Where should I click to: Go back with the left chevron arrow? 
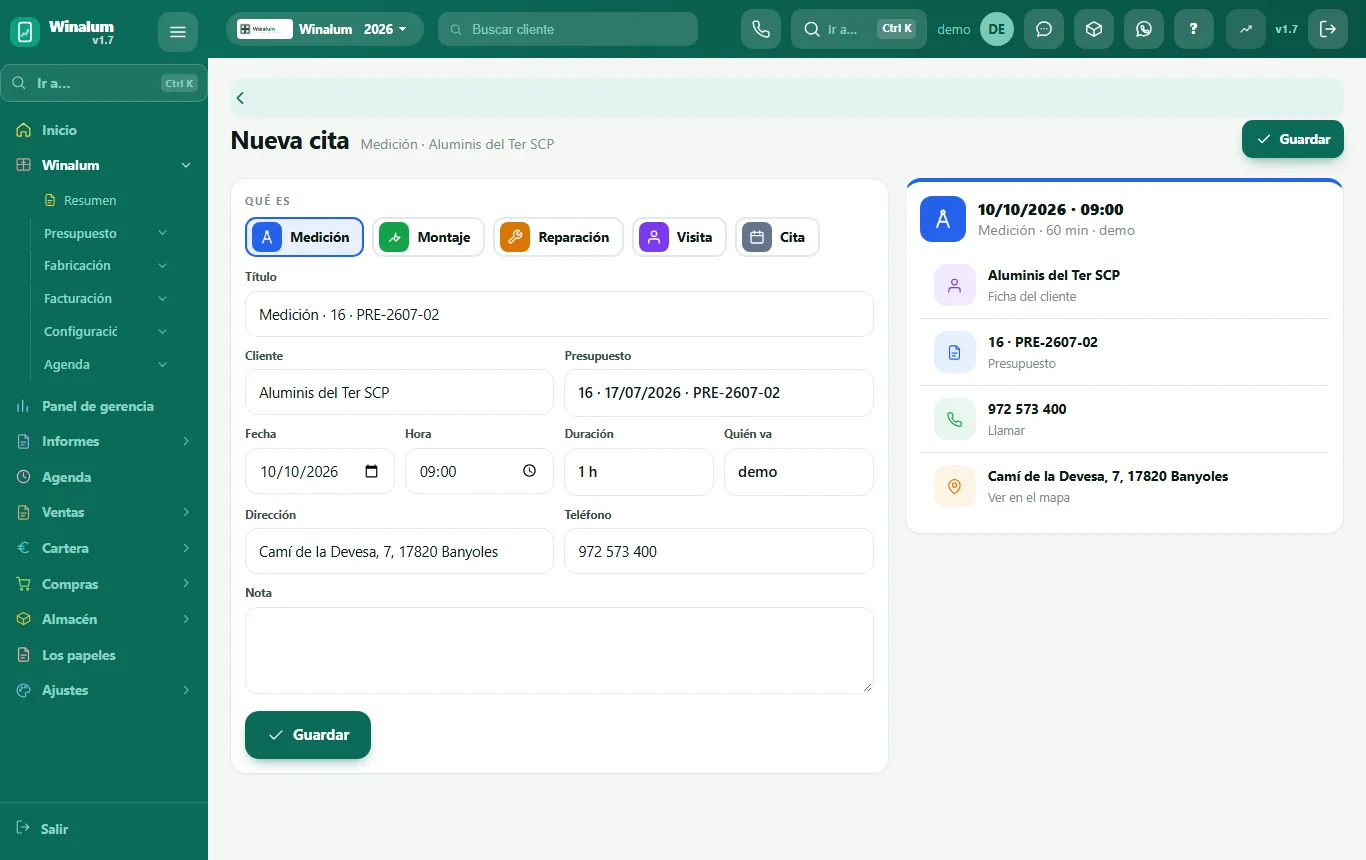click(240, 98)
